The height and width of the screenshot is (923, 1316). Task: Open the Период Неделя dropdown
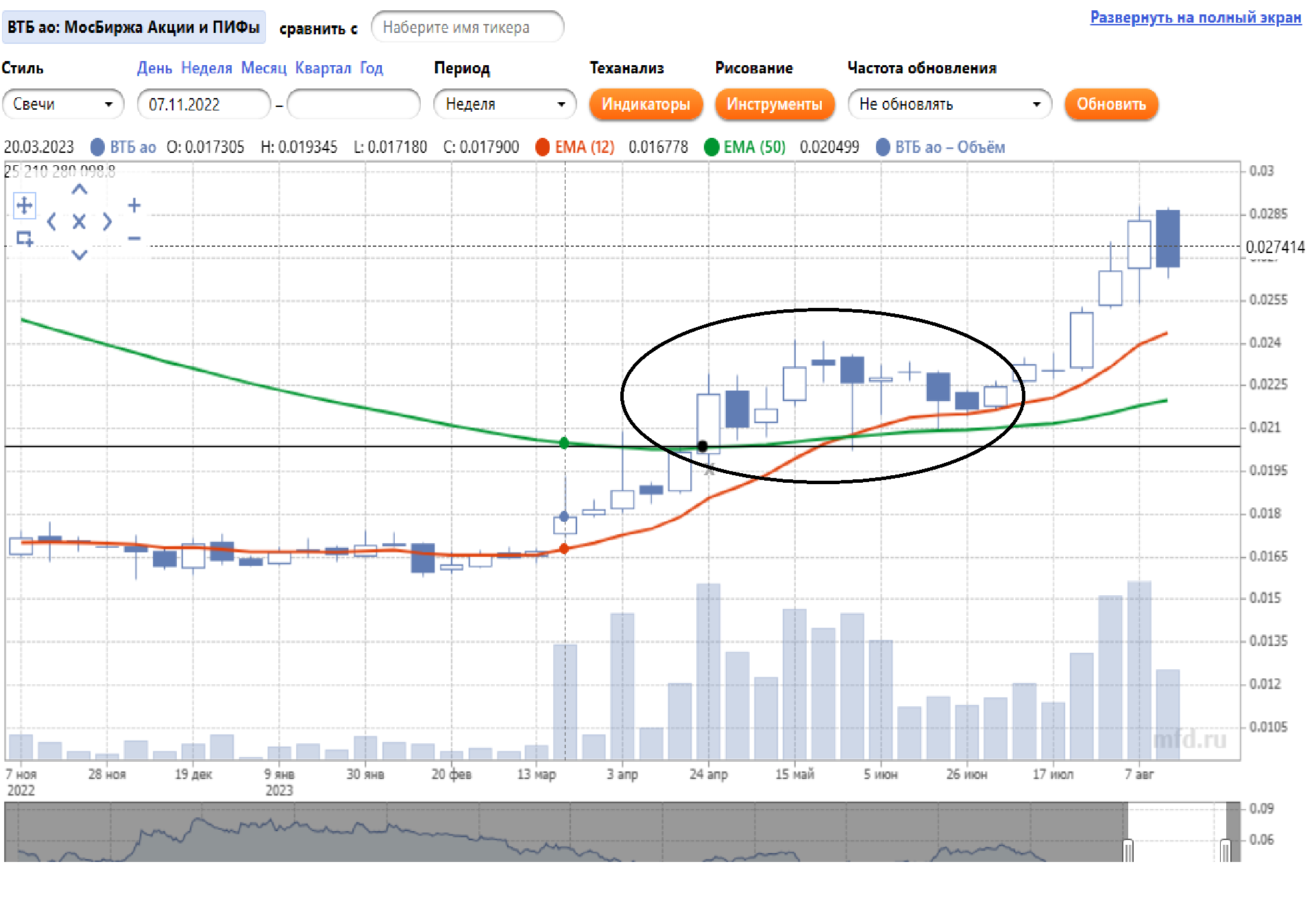tap(504, 104)
